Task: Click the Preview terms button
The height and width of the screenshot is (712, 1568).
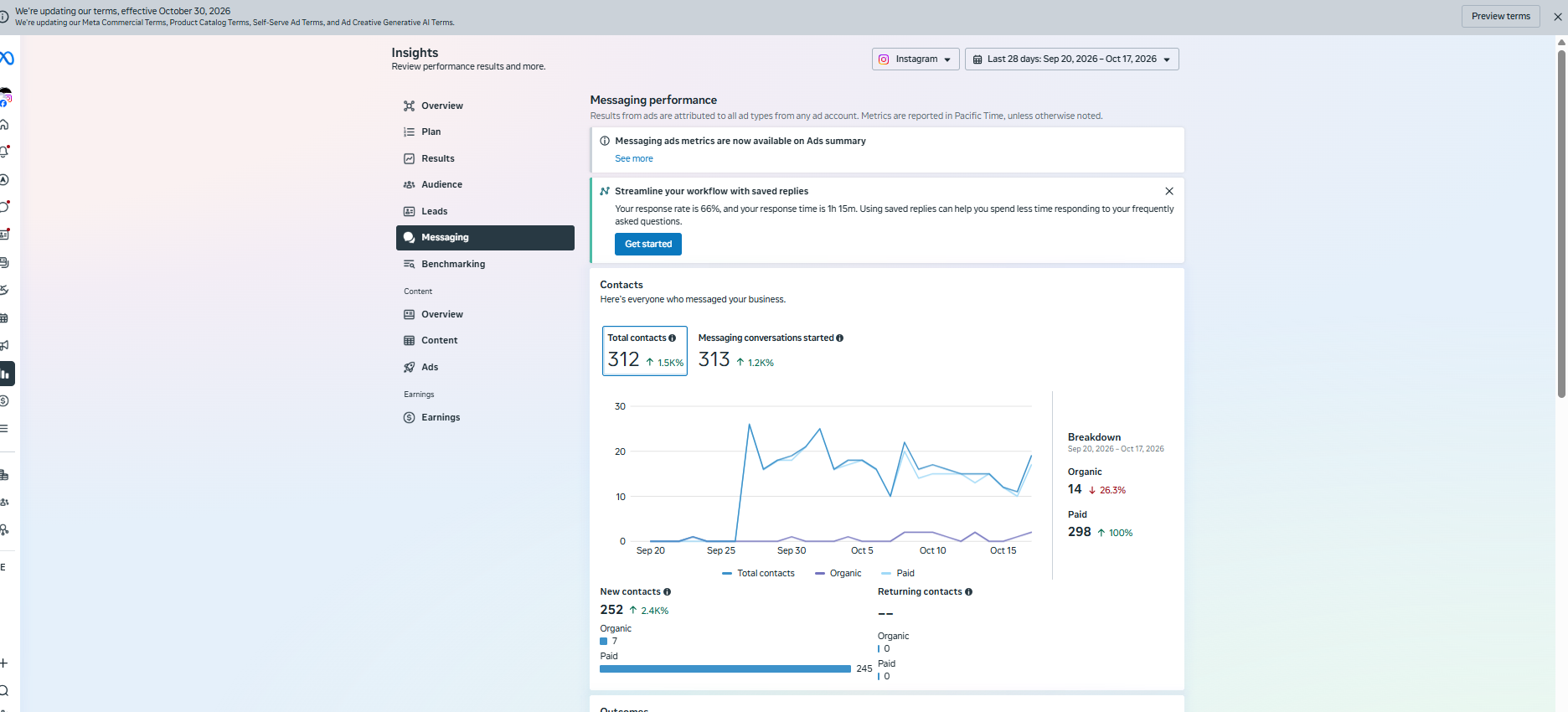Action: 1500,16
